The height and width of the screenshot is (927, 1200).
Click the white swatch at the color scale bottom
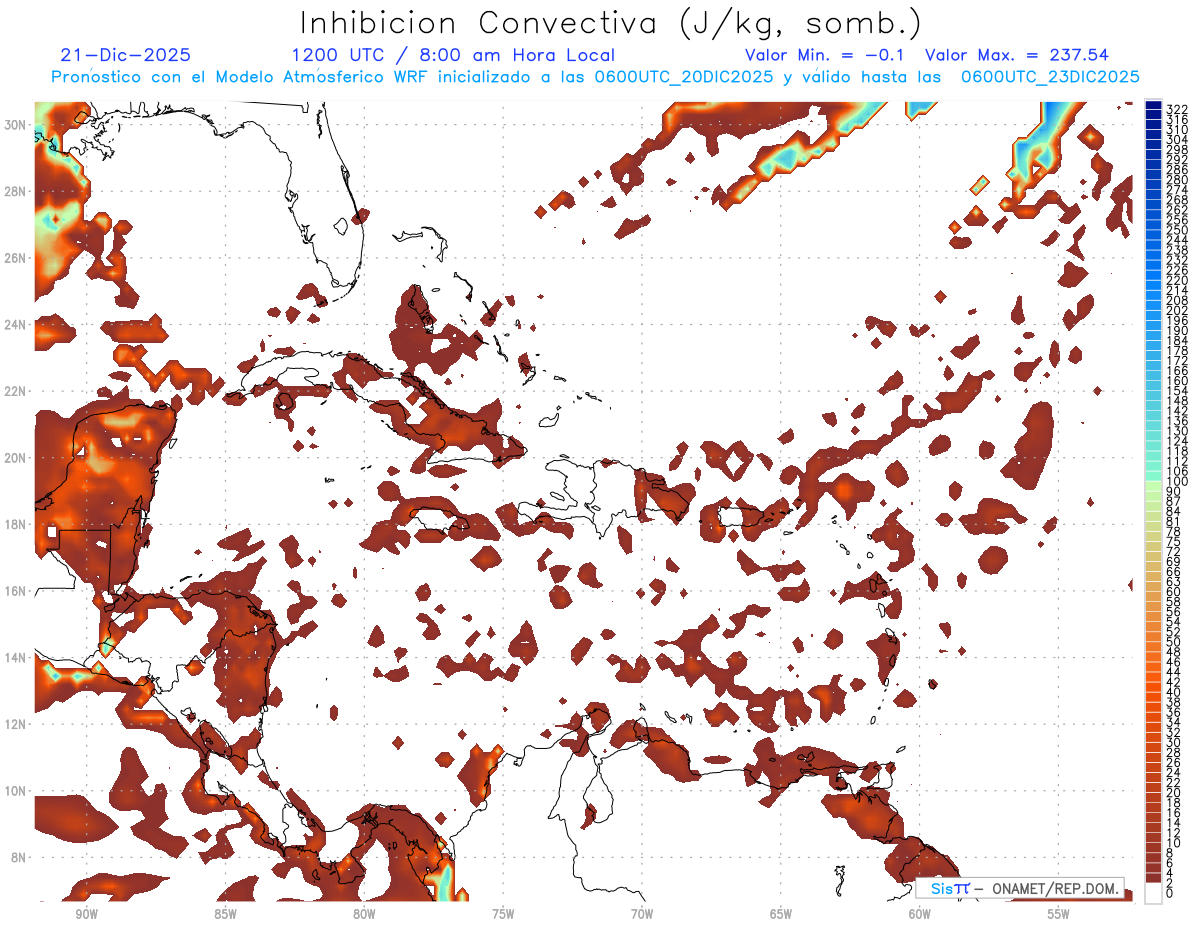tap(1154, 893)
